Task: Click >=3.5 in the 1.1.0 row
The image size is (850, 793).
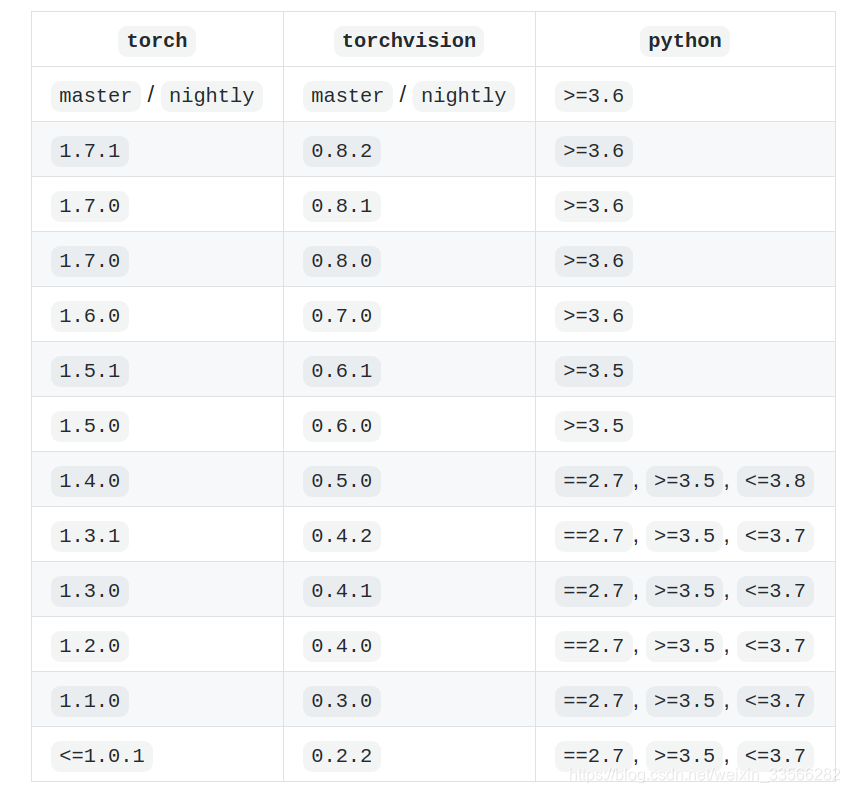Action: point(684,701)
